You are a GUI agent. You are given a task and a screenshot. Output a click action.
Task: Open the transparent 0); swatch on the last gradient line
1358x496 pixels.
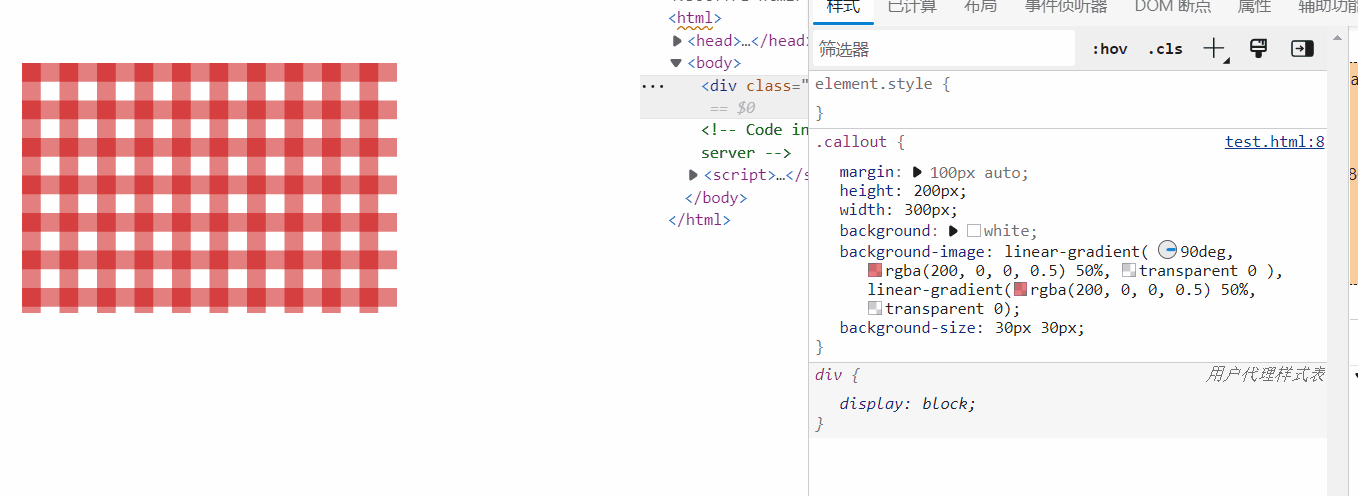(875, 308)
